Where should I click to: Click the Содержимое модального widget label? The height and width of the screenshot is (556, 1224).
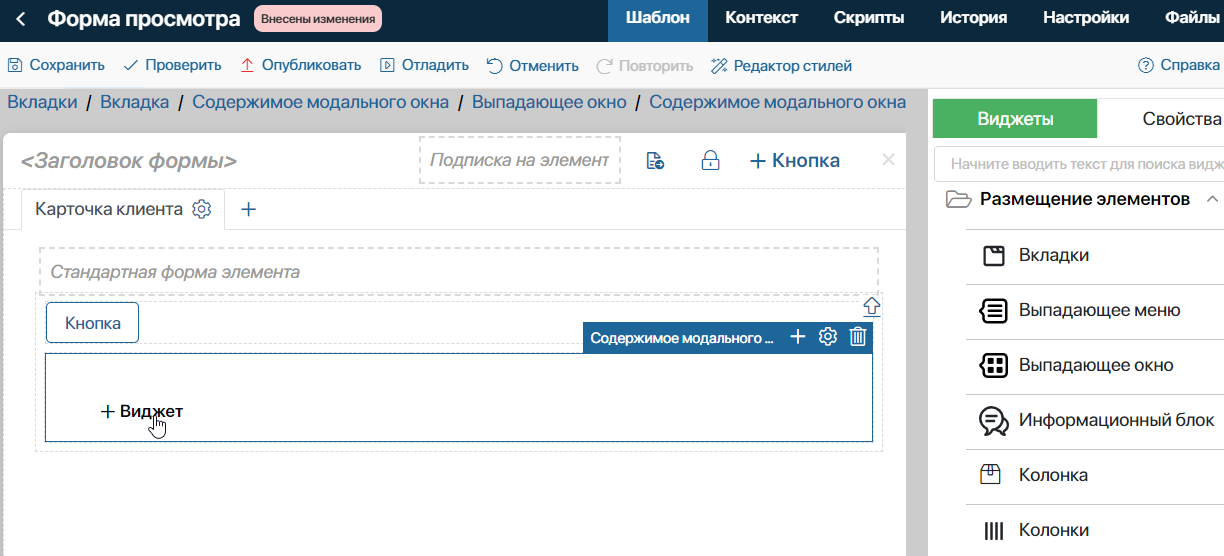coord(682,338)
